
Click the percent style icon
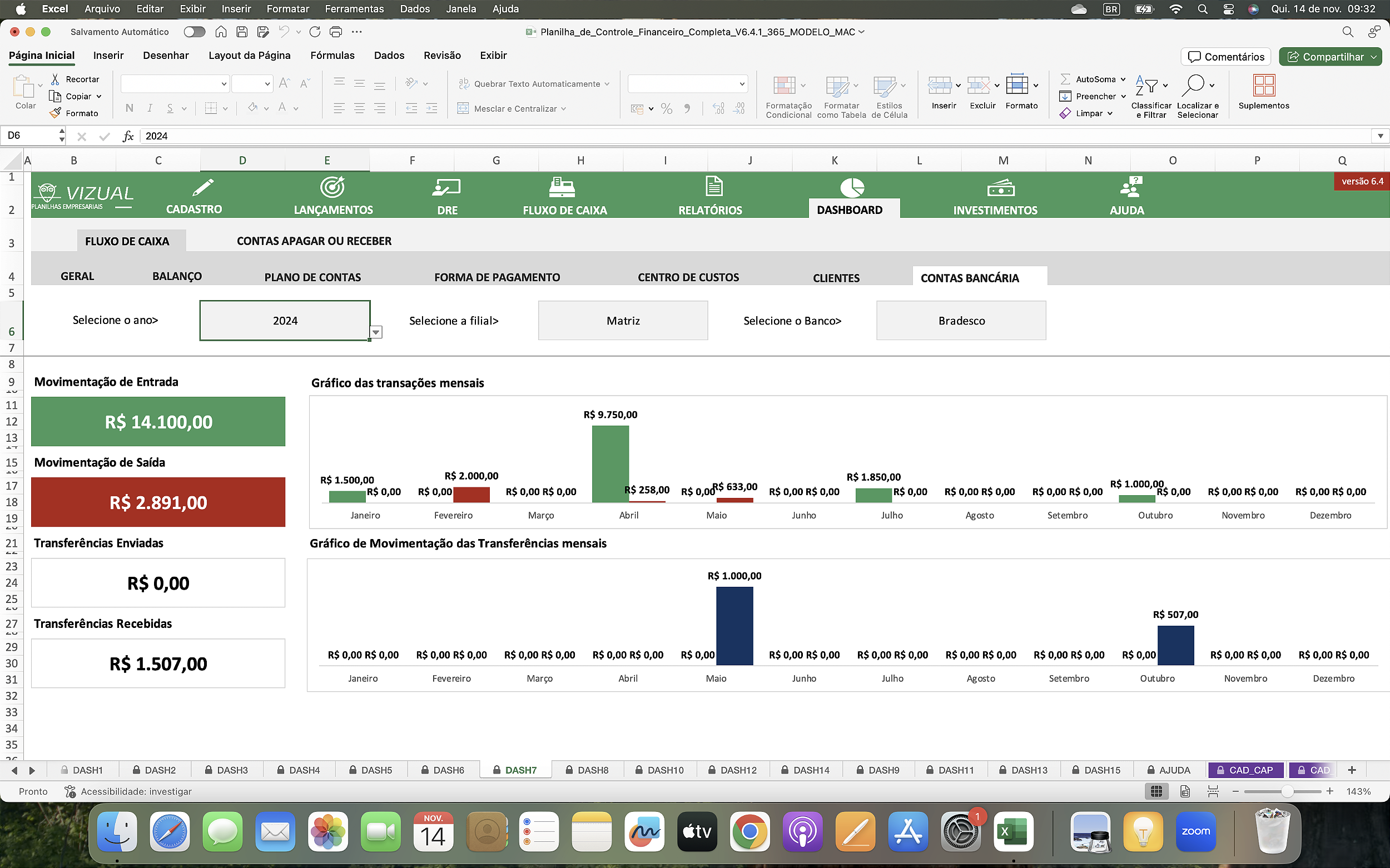[667, 108]
